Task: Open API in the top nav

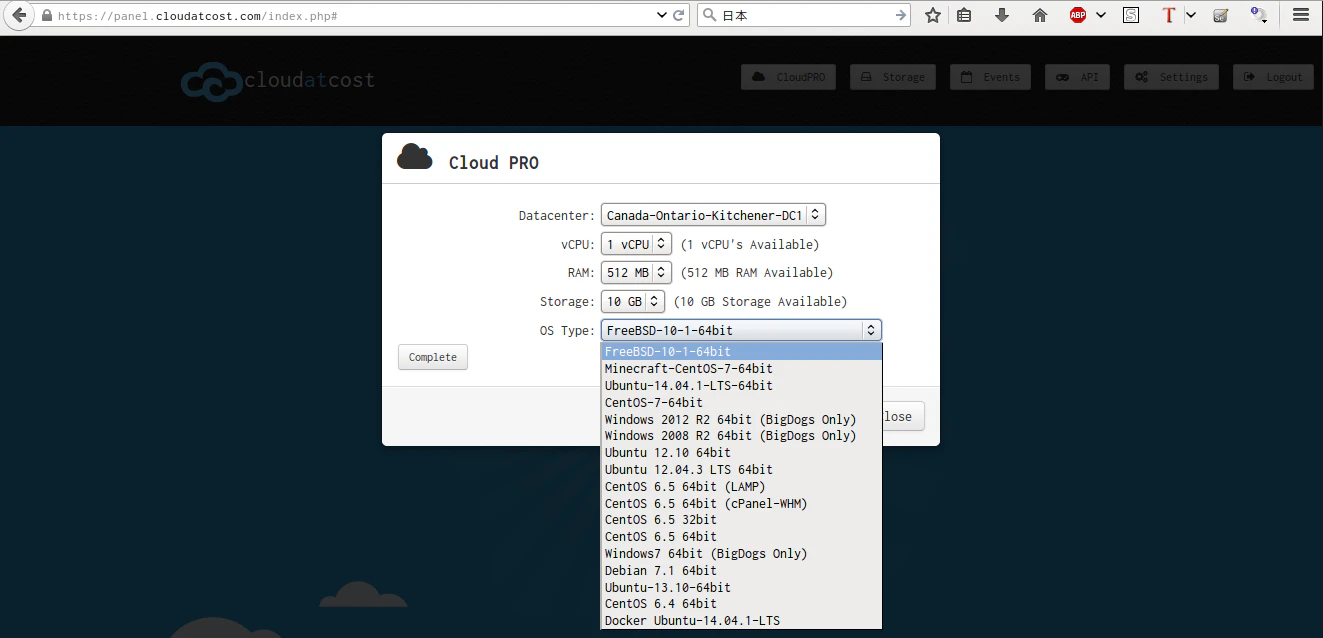Action: coord(1077,77)
